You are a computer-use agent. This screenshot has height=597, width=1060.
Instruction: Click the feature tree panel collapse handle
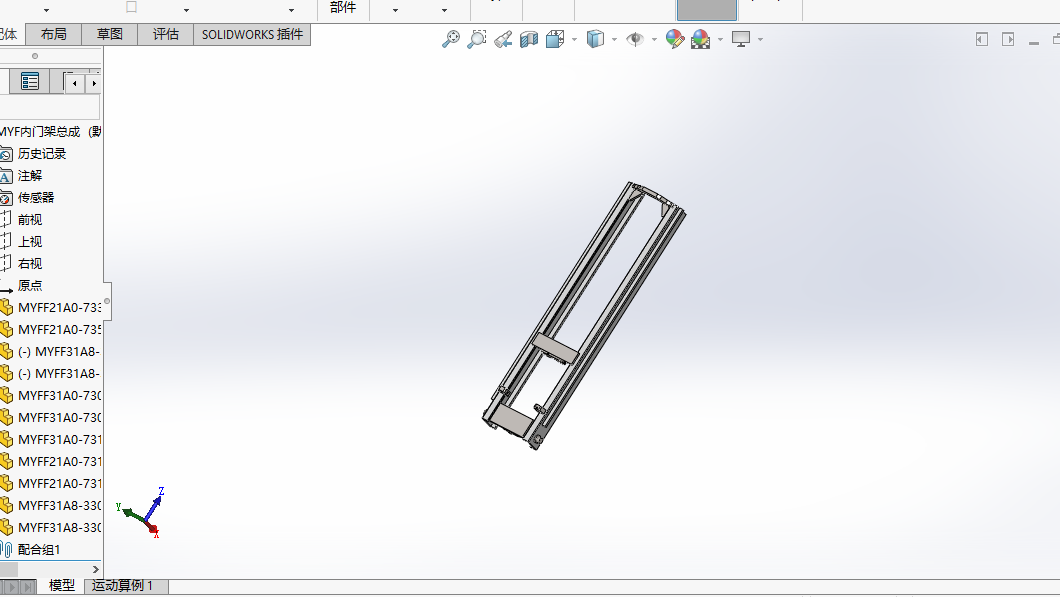(x=107, y=301)
